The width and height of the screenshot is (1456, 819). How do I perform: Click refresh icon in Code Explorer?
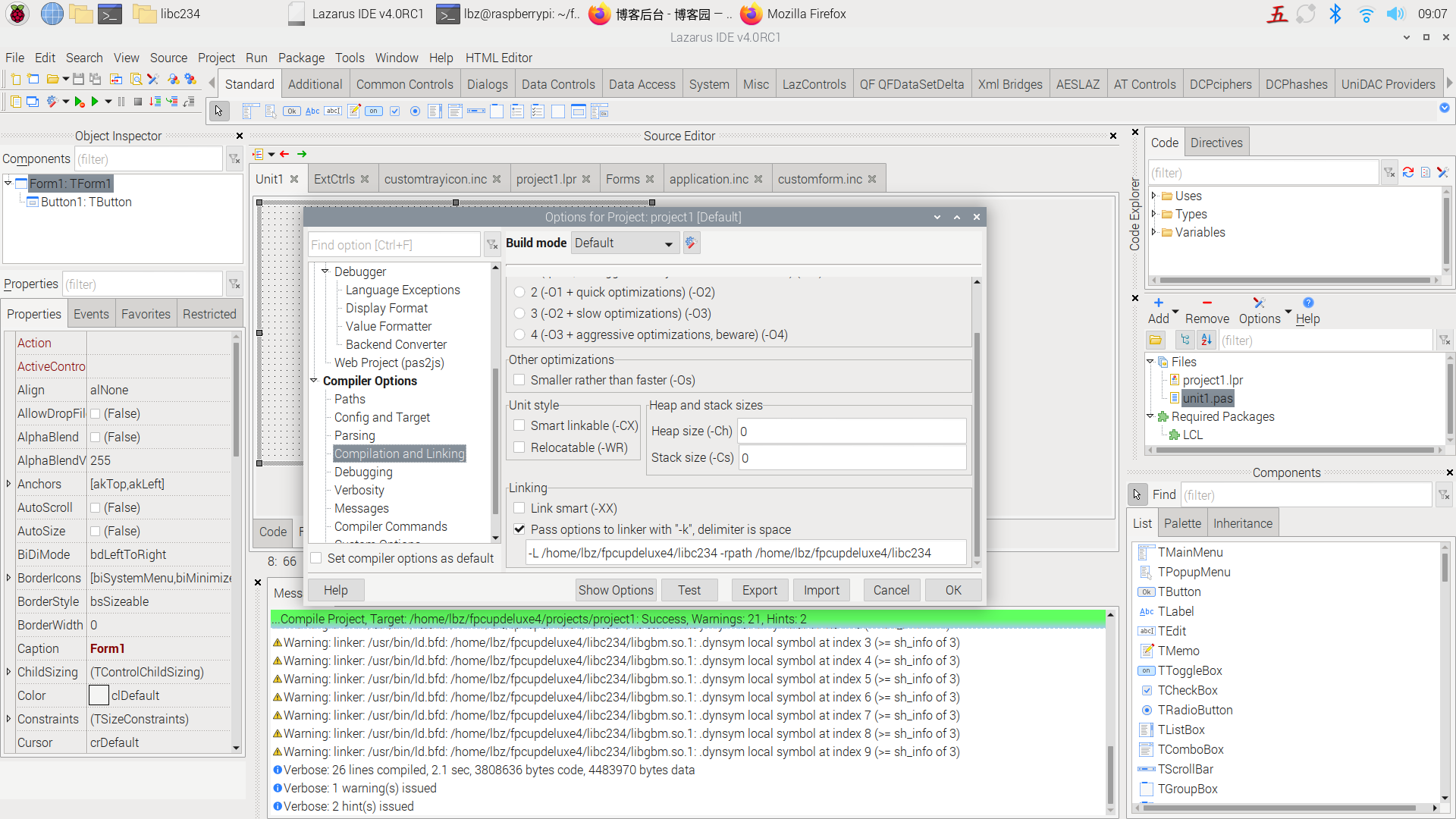coord(1407,173)
